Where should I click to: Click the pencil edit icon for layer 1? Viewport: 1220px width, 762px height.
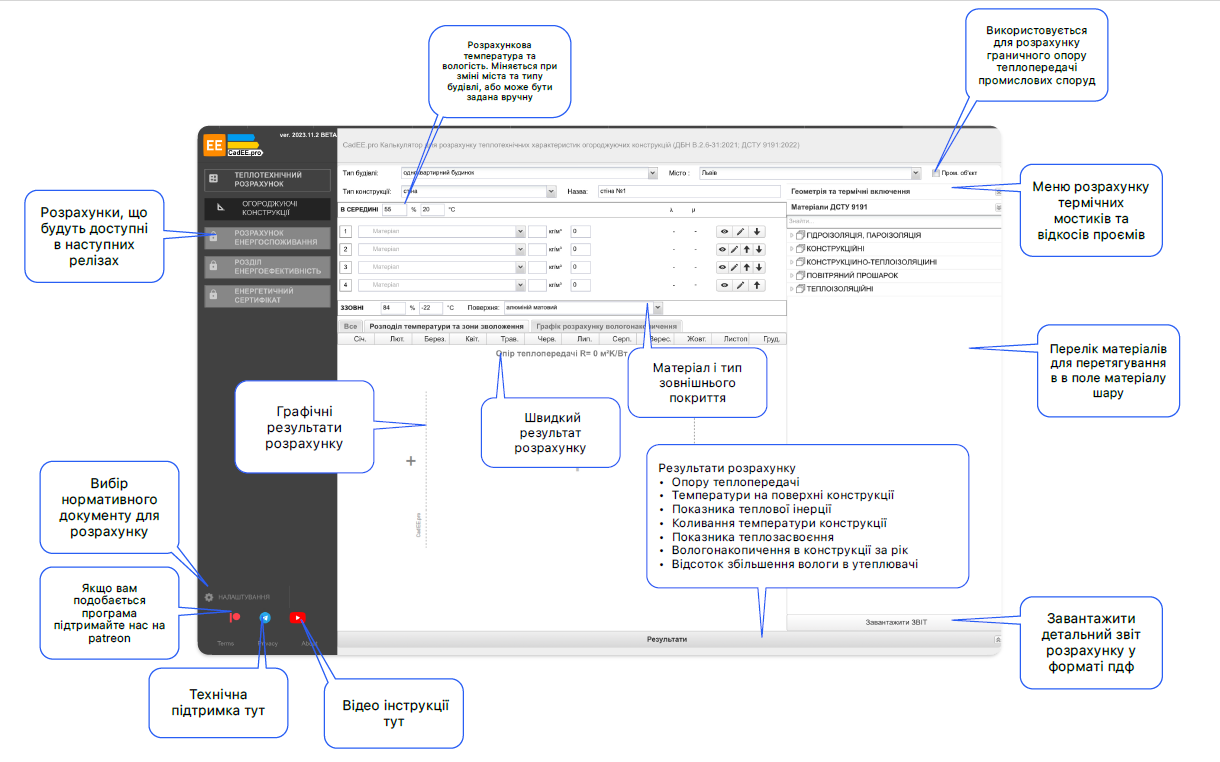(741, 231)
